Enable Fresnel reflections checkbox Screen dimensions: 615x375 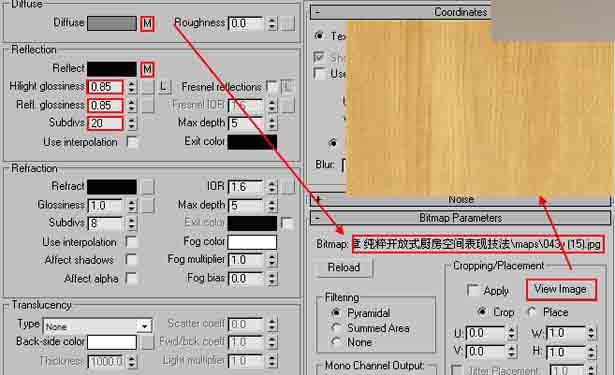[271, 86]
